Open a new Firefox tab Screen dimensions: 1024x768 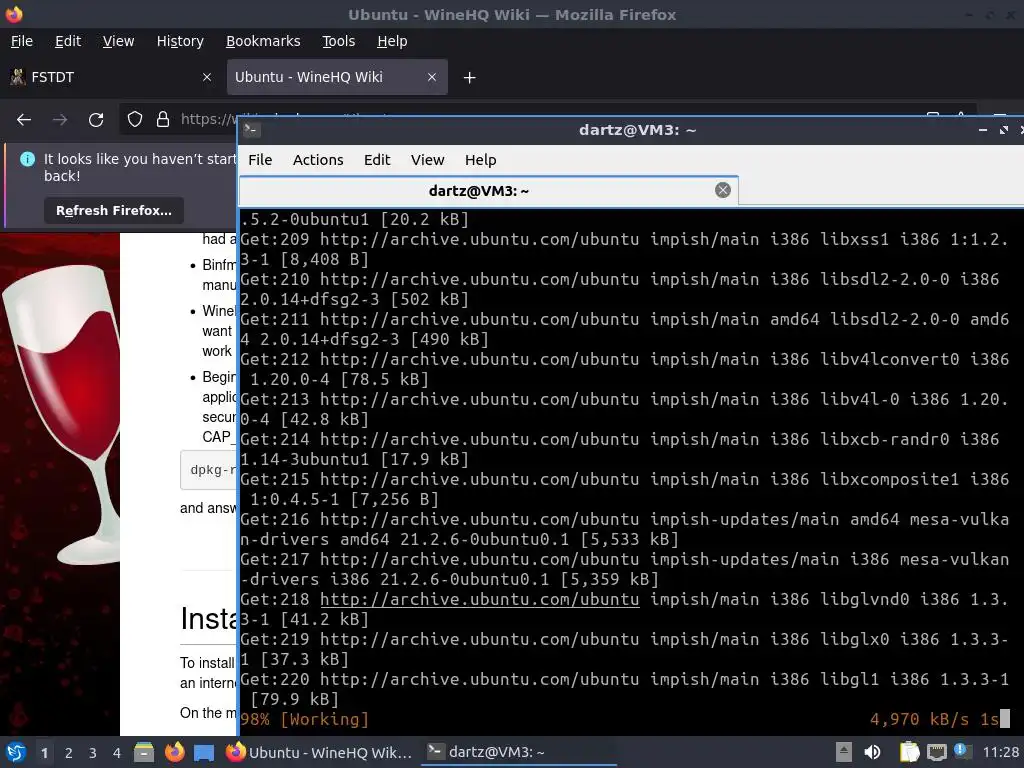[470, 78]
